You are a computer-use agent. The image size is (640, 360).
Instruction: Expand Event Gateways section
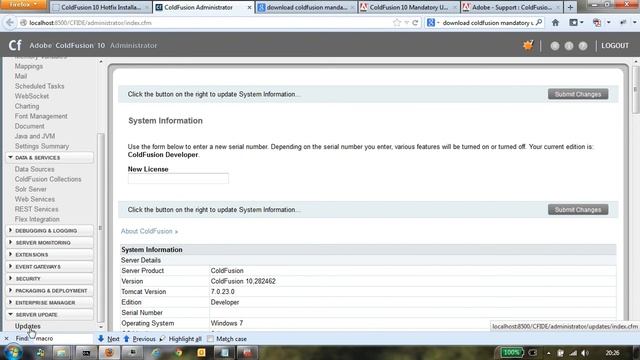click(50, 267)
